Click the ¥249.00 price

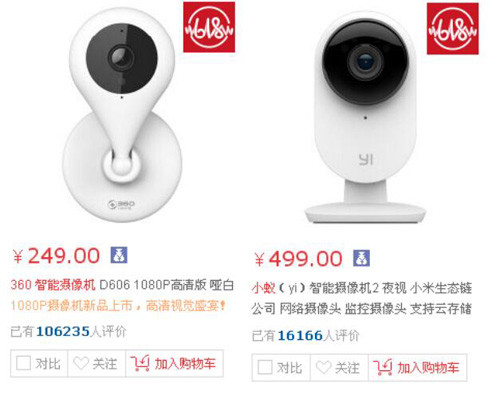pyautogui.click(x=56, y=256)
